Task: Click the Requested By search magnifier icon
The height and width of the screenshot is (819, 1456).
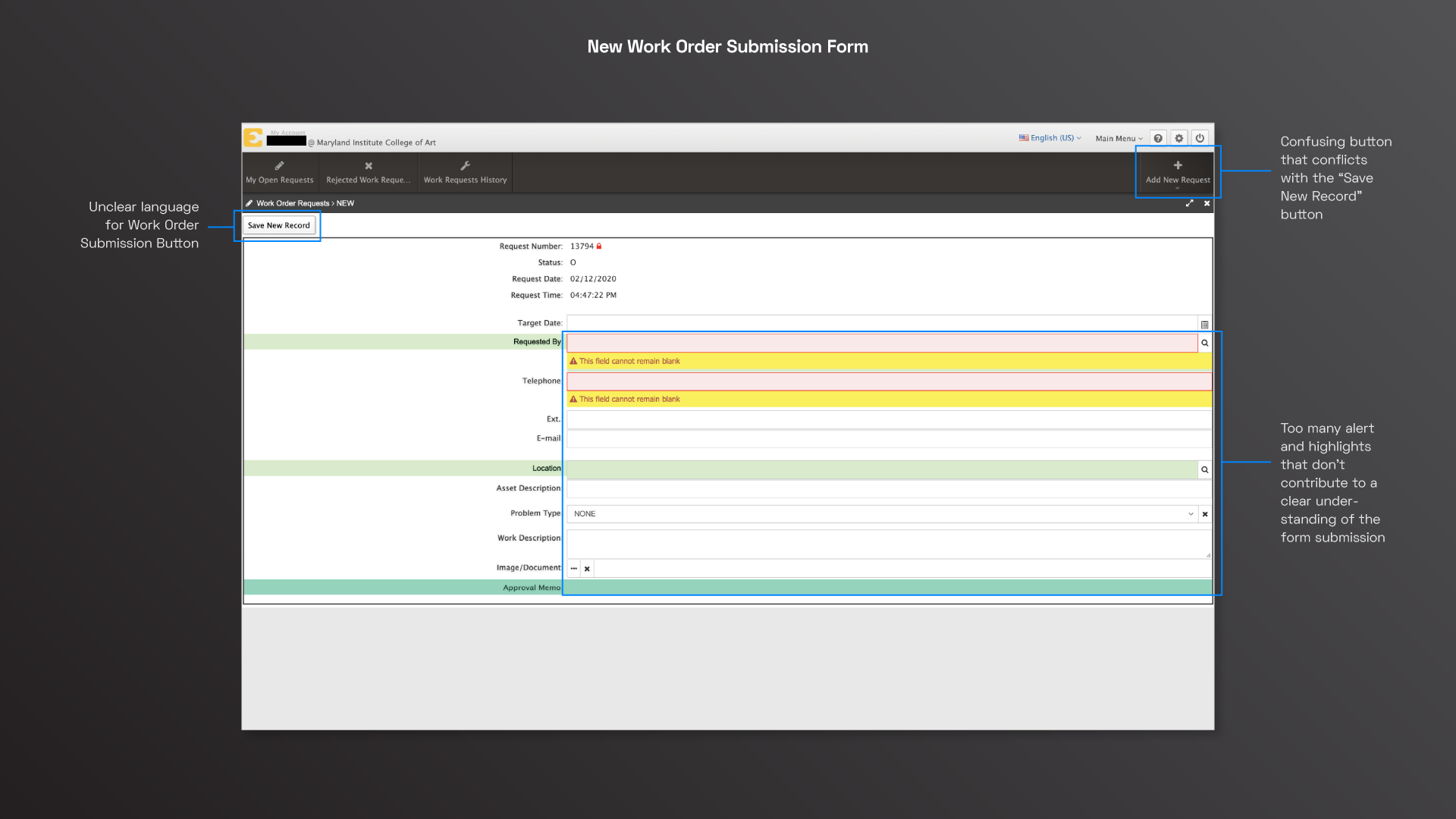Action: (x=1204, y=343)
